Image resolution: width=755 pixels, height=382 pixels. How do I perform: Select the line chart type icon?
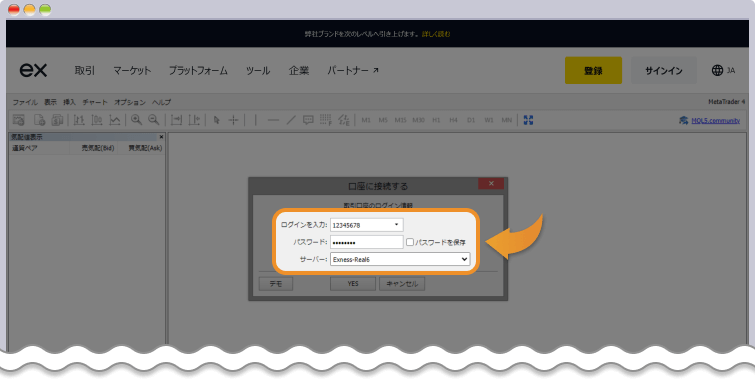pos(115,120)
